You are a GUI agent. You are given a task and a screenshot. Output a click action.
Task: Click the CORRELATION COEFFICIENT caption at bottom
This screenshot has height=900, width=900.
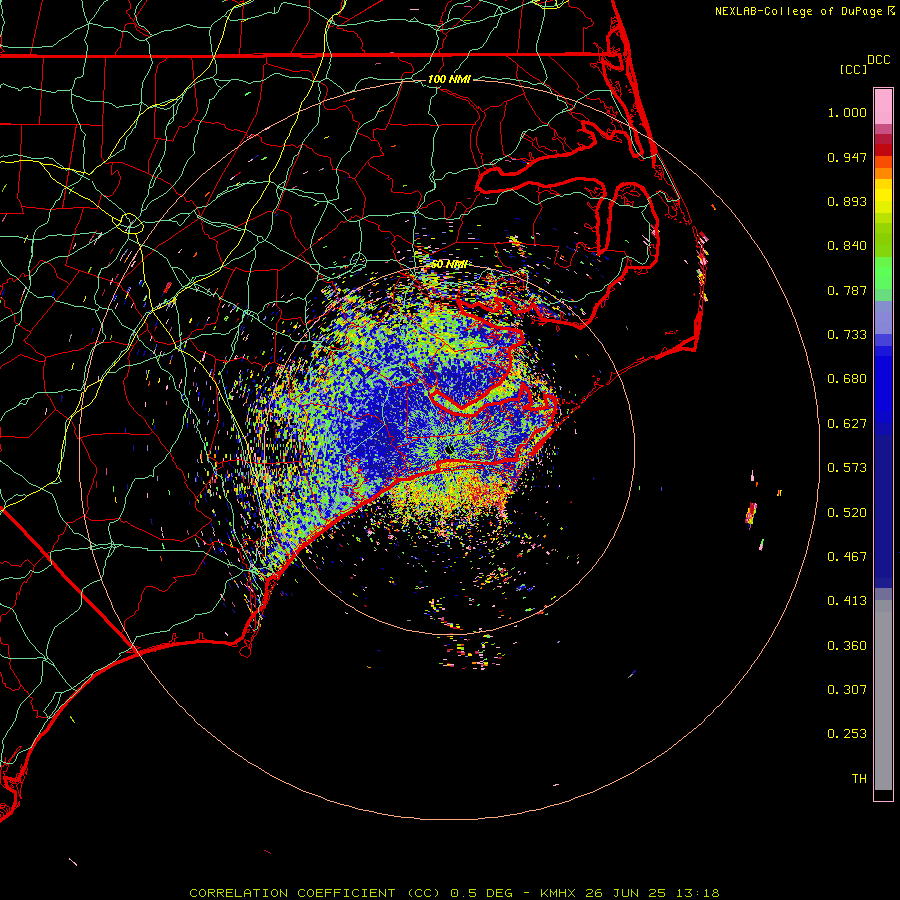(454, 893)
